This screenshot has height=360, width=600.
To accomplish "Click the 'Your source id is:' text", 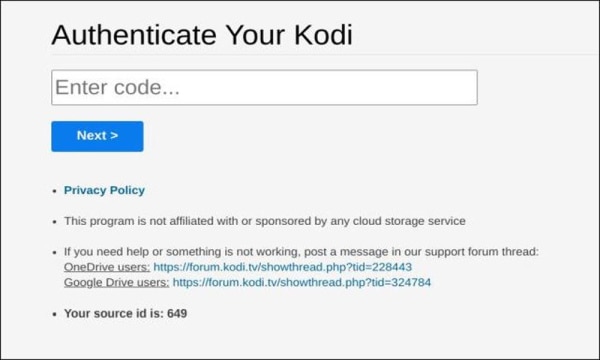I will tap(114, 313).
